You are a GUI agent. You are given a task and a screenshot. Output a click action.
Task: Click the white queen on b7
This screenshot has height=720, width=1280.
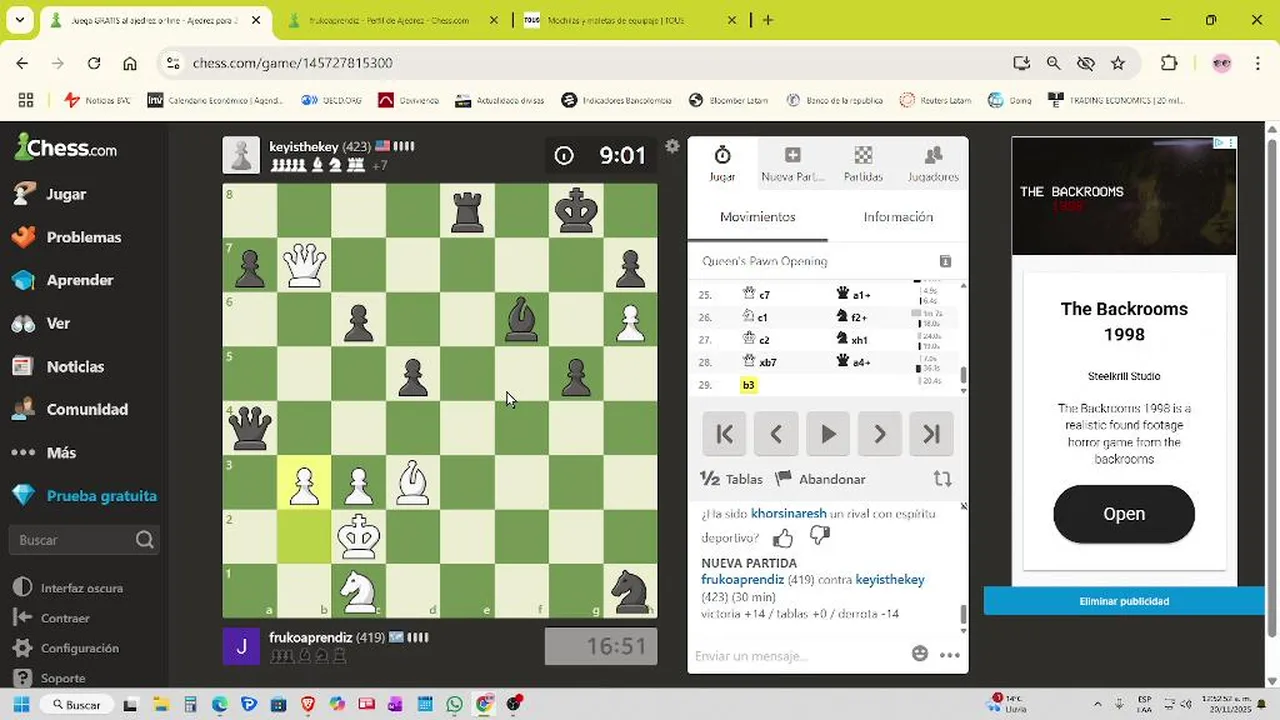click(304, 265)
